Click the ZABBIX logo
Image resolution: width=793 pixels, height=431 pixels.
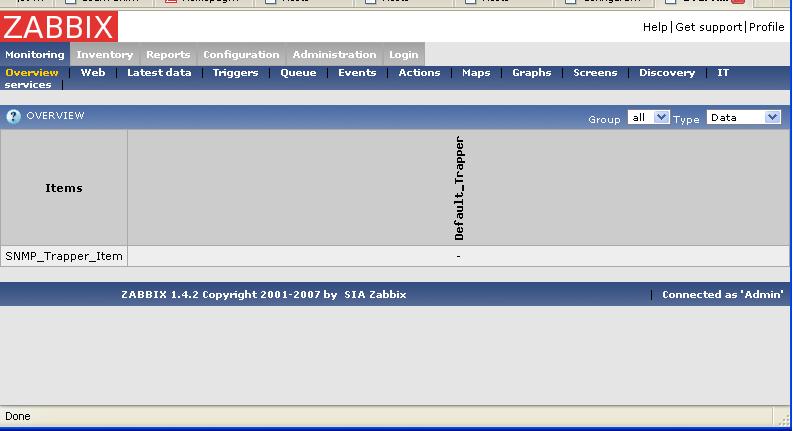click(59, 26)
